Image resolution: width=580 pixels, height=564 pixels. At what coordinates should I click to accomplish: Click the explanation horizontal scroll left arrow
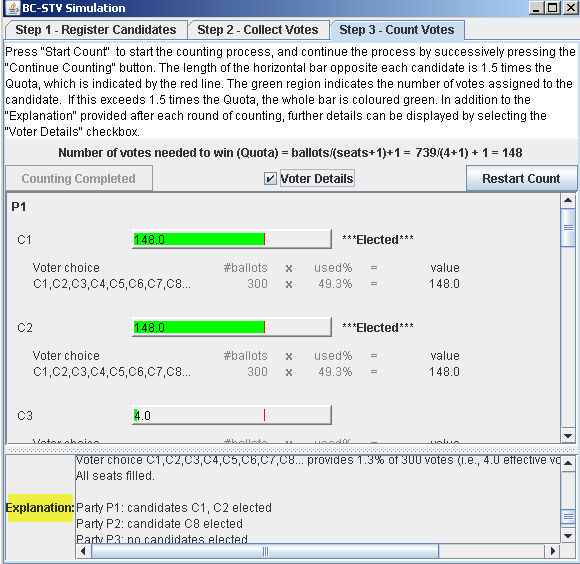84,551
